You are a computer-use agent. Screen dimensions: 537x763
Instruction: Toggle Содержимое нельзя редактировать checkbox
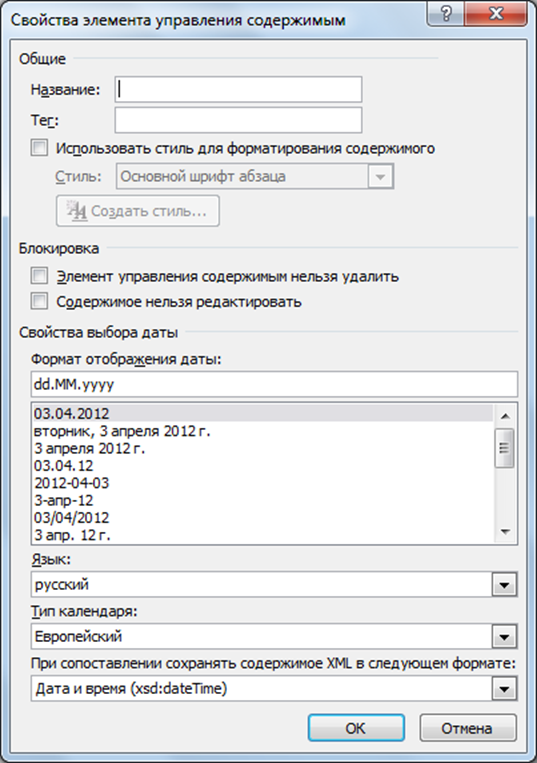click(39, 301)
